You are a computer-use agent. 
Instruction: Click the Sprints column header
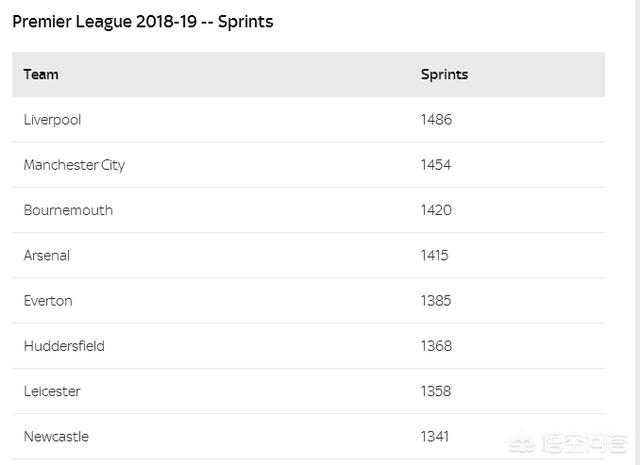[444, 74]
